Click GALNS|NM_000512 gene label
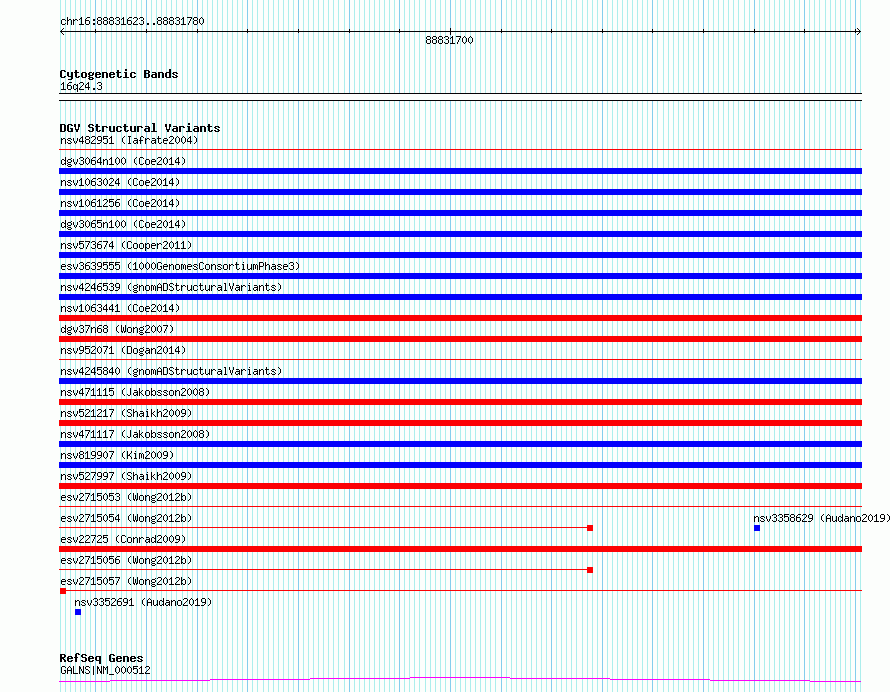 (105, 670)
